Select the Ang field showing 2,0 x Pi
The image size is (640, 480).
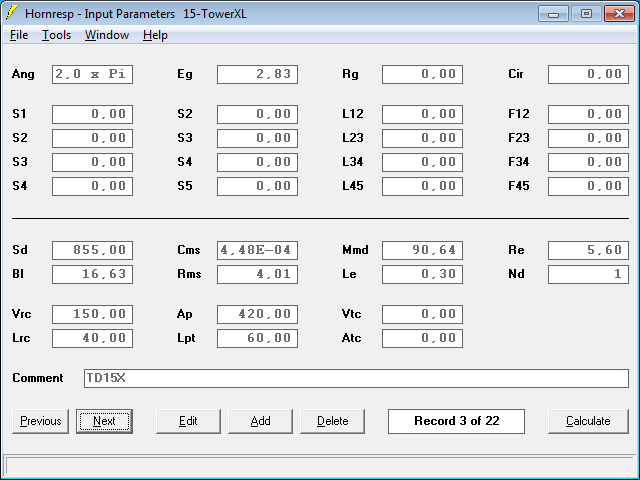tap(92, 74)
